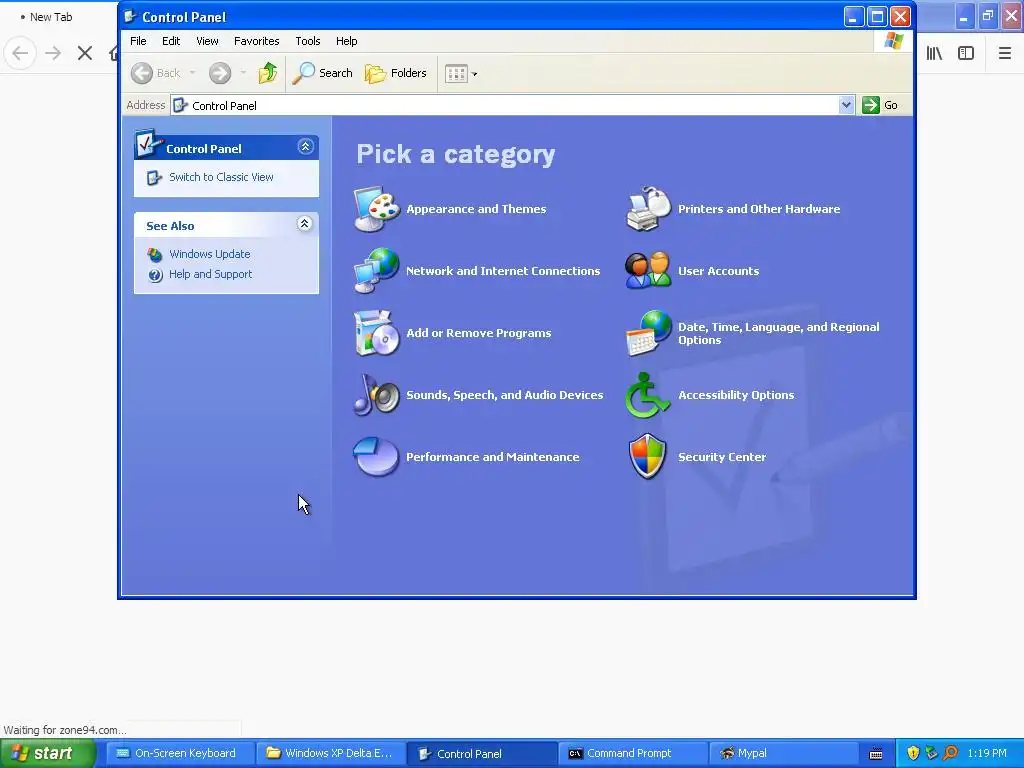Click Network and Internet Connections link

503,271
